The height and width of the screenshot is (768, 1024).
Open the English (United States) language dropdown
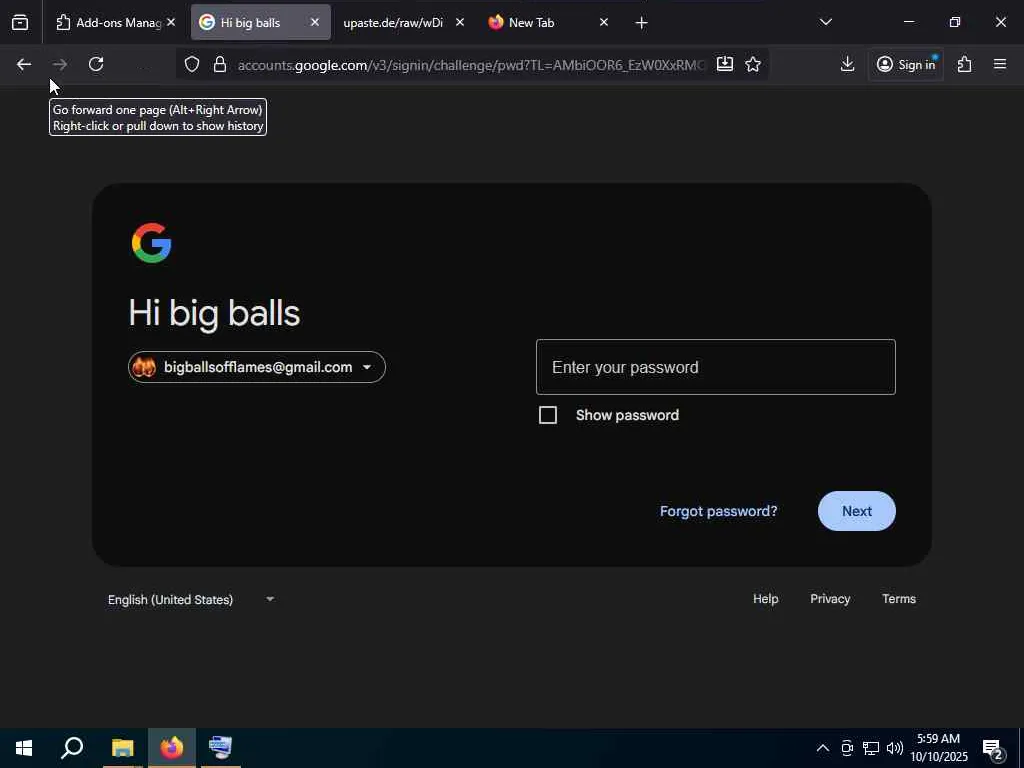[x=191, y=600]
